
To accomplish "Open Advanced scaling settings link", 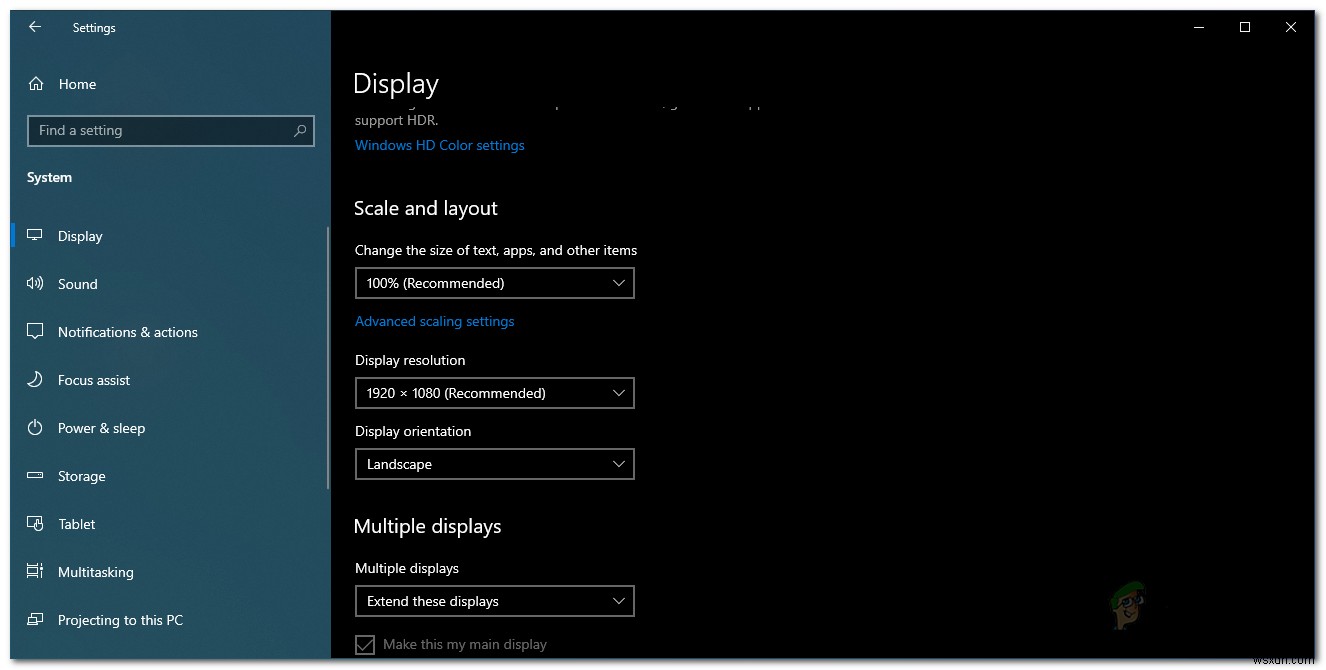I will point(435,321).
